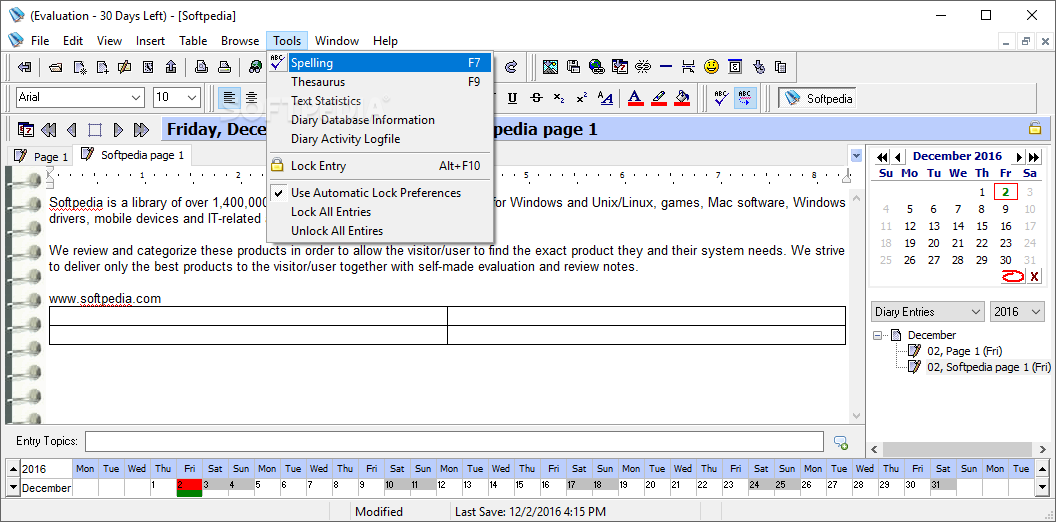Open the 2016 year dropdown
1056x522 pixels.
click(x=1018, y=312)
